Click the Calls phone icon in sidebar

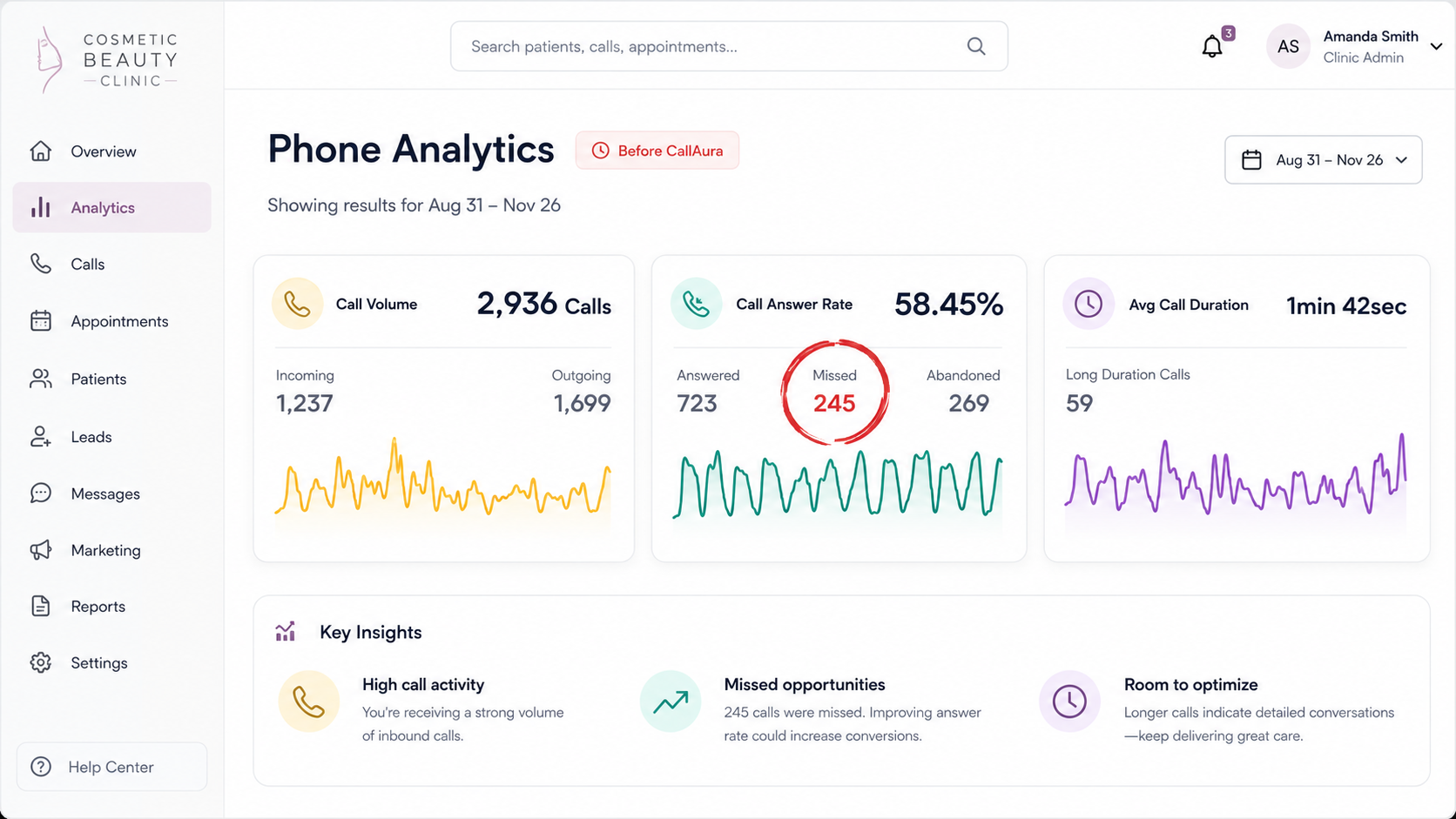[40, 264]
